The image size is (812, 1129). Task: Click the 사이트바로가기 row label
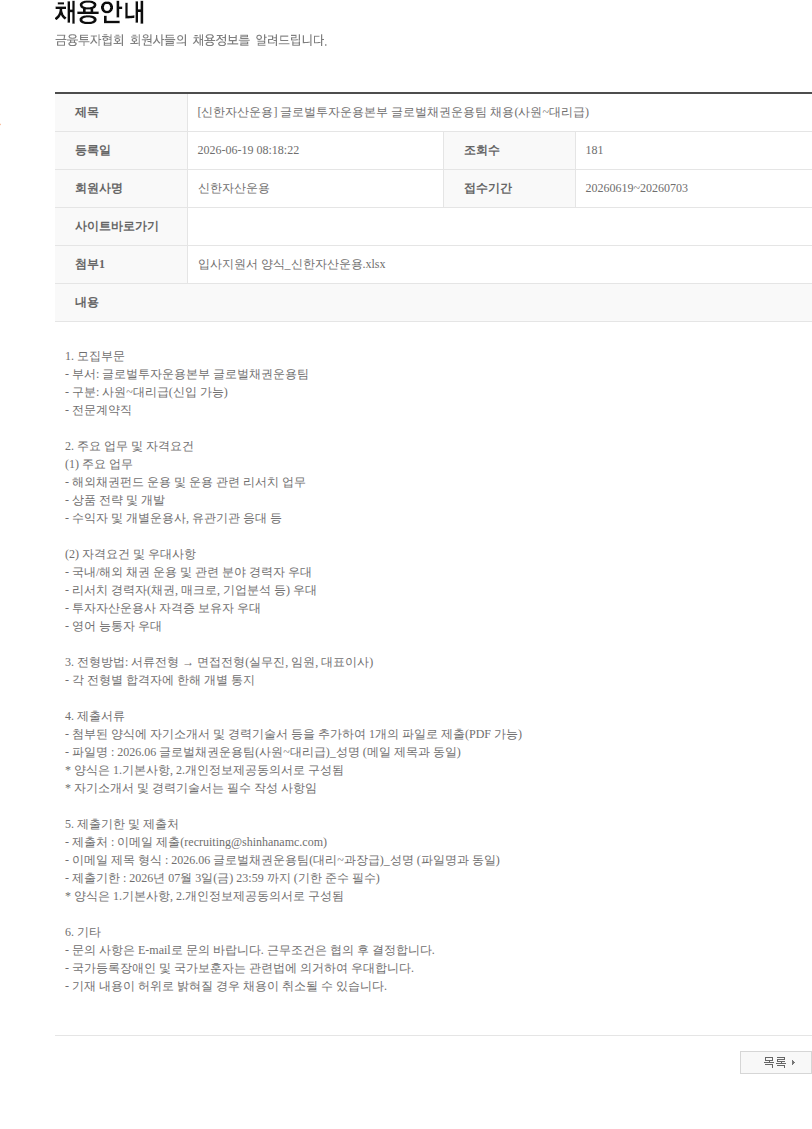click(117, 226)
